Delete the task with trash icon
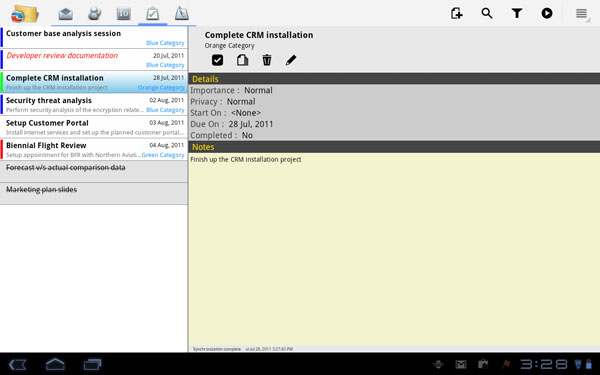Image resolution: width=600 pixels, height=375 pixels. (x=267, y=60)
